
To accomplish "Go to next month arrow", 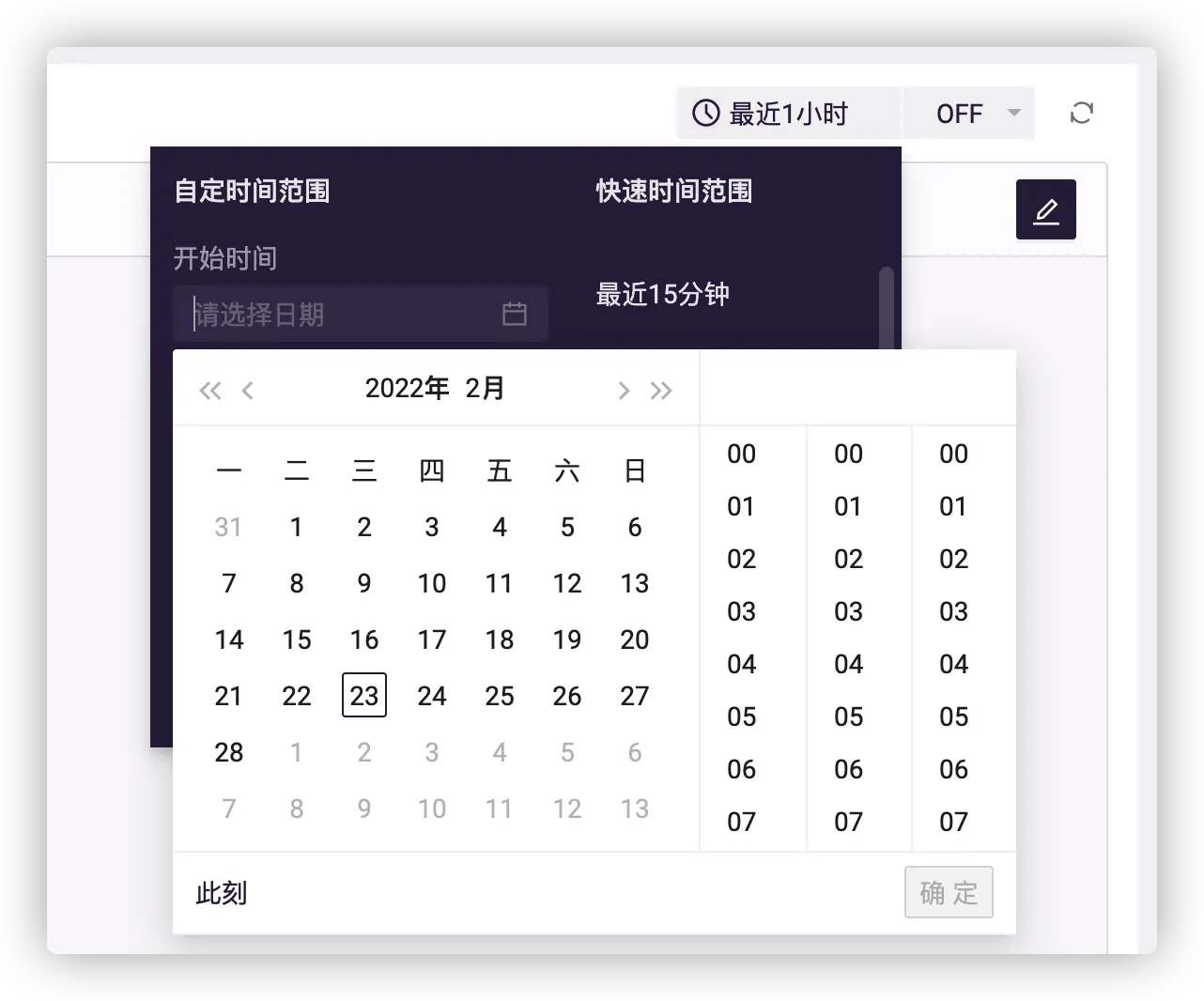I will [x=623, y=390].
